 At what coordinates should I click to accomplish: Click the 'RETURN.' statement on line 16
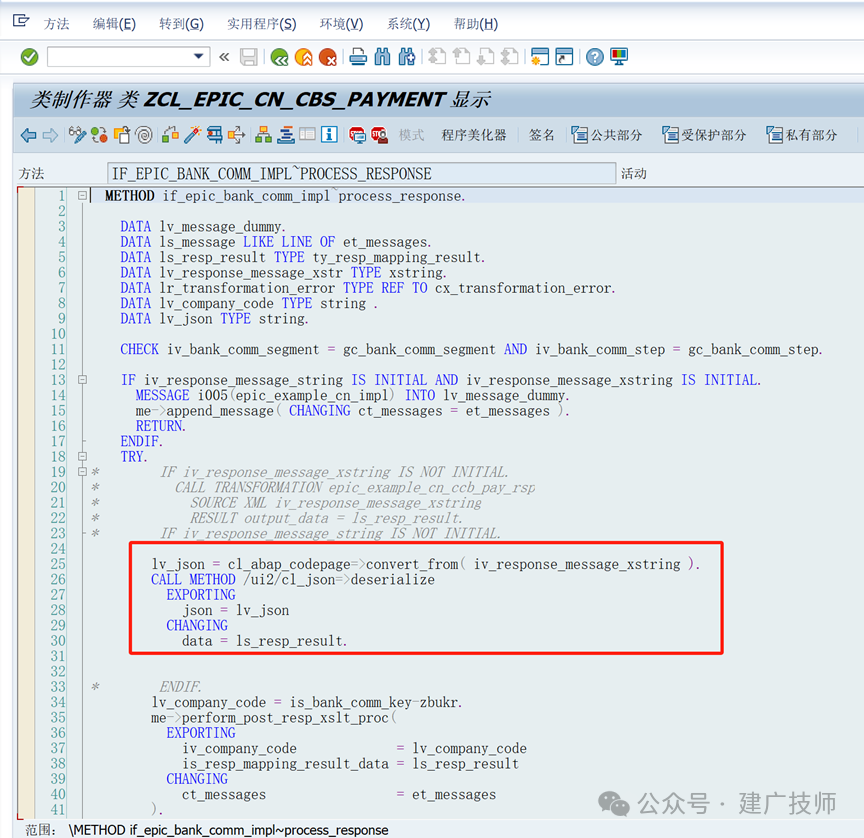coord(161,426)
